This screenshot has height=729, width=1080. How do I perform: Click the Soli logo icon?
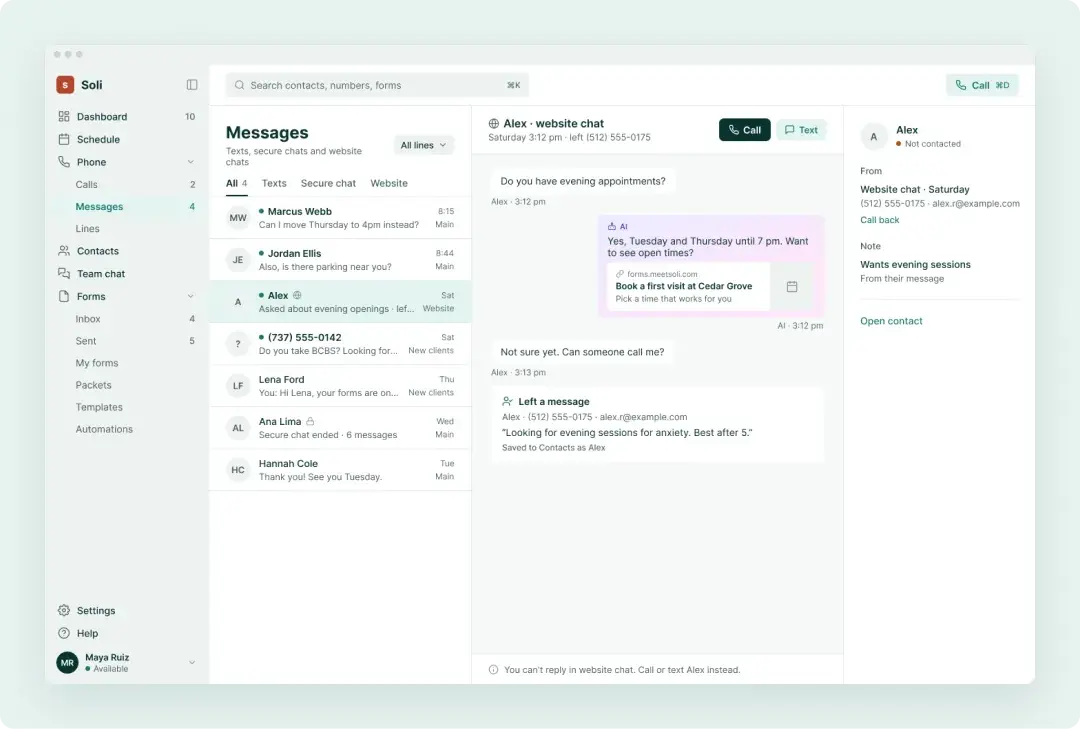(65, 85)
